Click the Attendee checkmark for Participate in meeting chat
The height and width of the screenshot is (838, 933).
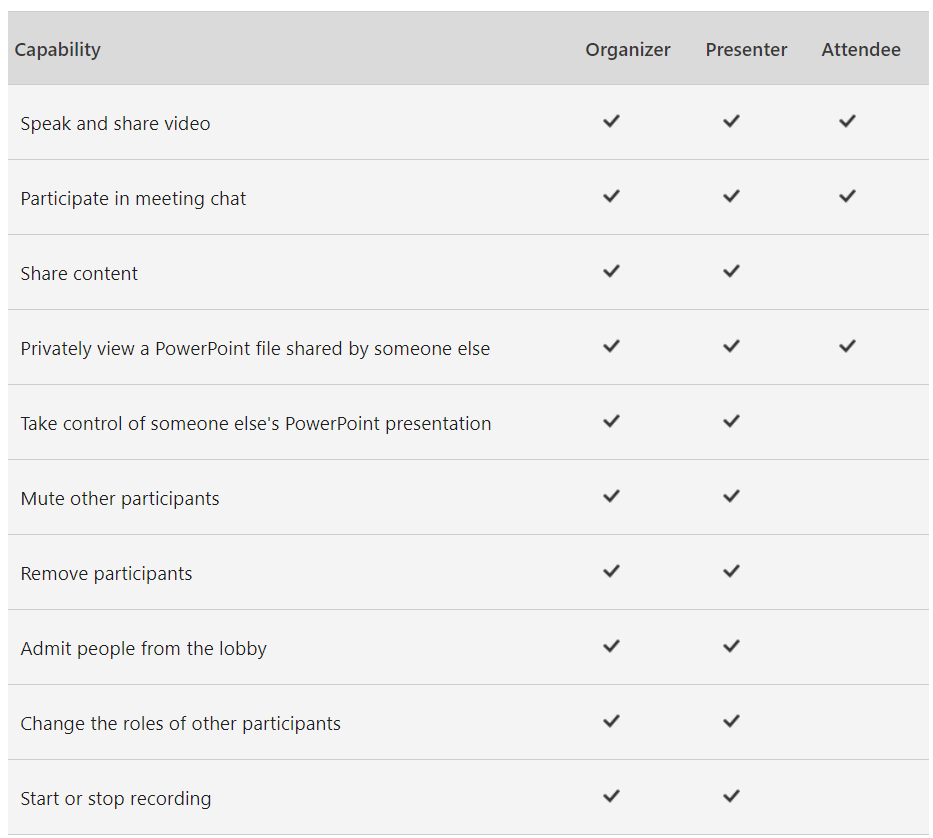point(847,196)
